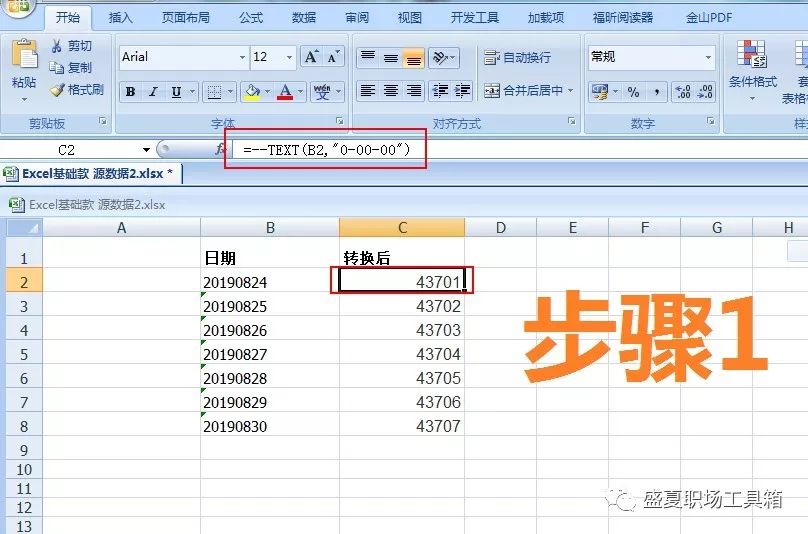Image resolution: width=808 pixels, height=534 pixels.
Task: Select cell showing 43707
Action: pyautogui.click(x=402, y=426)
